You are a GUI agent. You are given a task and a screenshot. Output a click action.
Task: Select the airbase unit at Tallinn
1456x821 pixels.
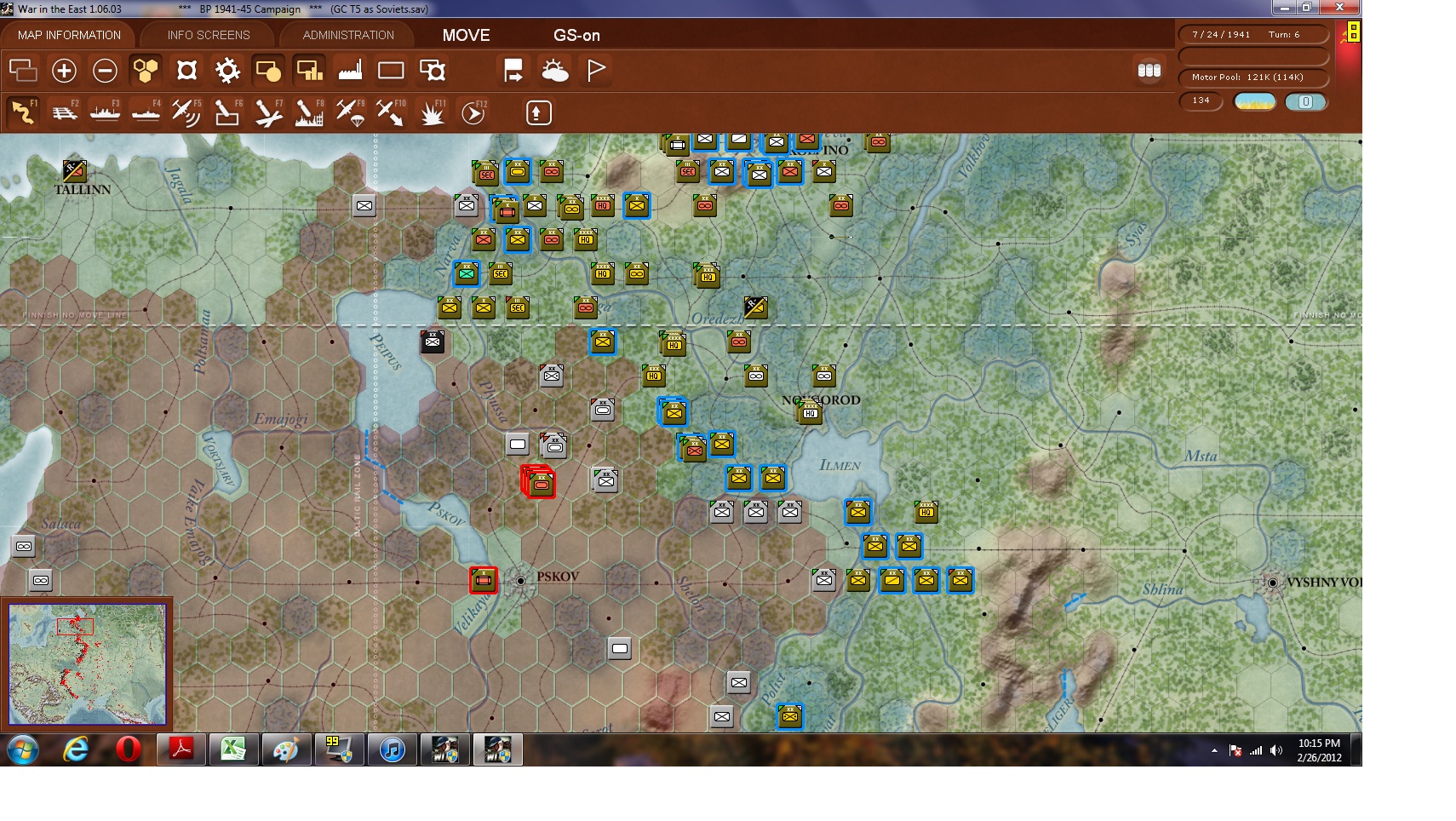[74, 170]
